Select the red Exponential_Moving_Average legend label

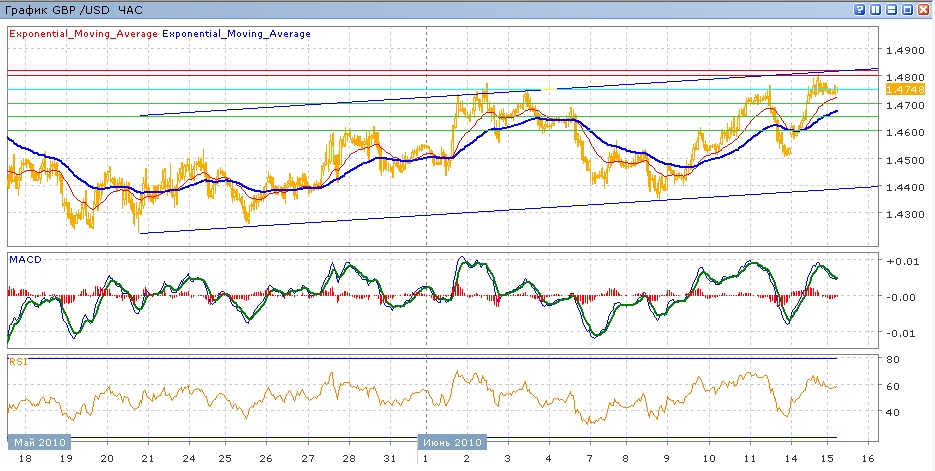pyautogui.click(x=83, y=33)
